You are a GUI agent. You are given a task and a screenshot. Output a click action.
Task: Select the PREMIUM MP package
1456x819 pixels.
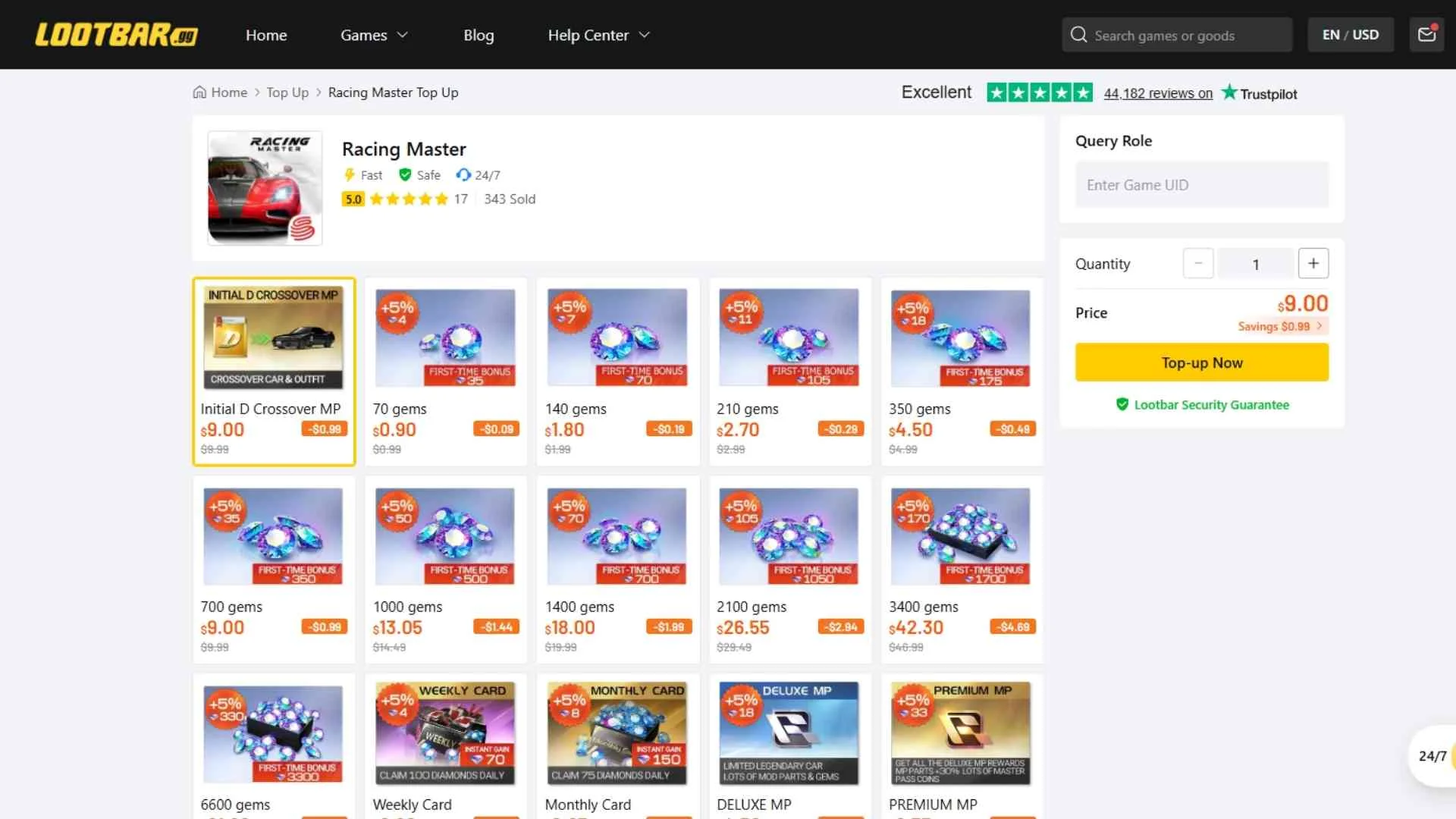click(962, 747)
